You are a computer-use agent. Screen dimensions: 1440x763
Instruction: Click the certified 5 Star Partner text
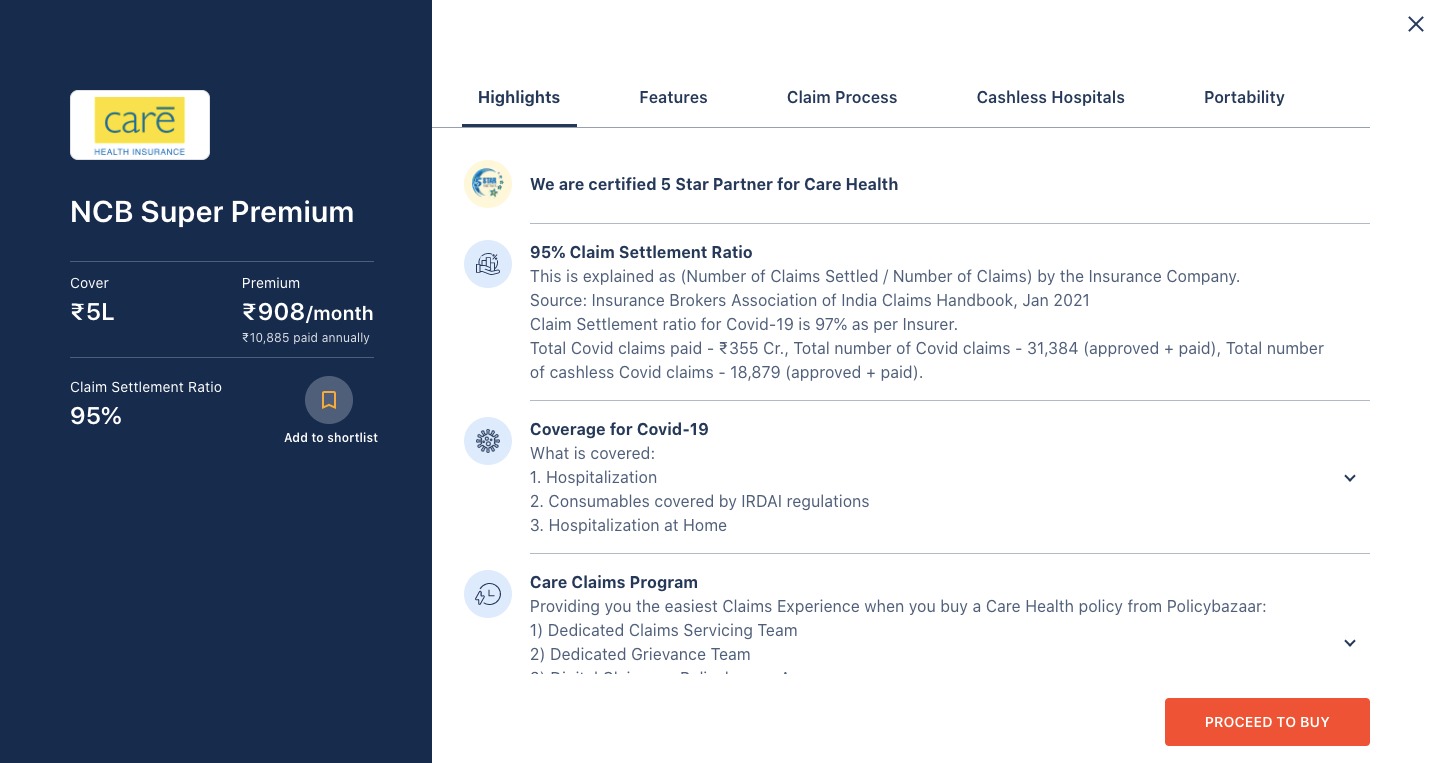click(714, 184)
